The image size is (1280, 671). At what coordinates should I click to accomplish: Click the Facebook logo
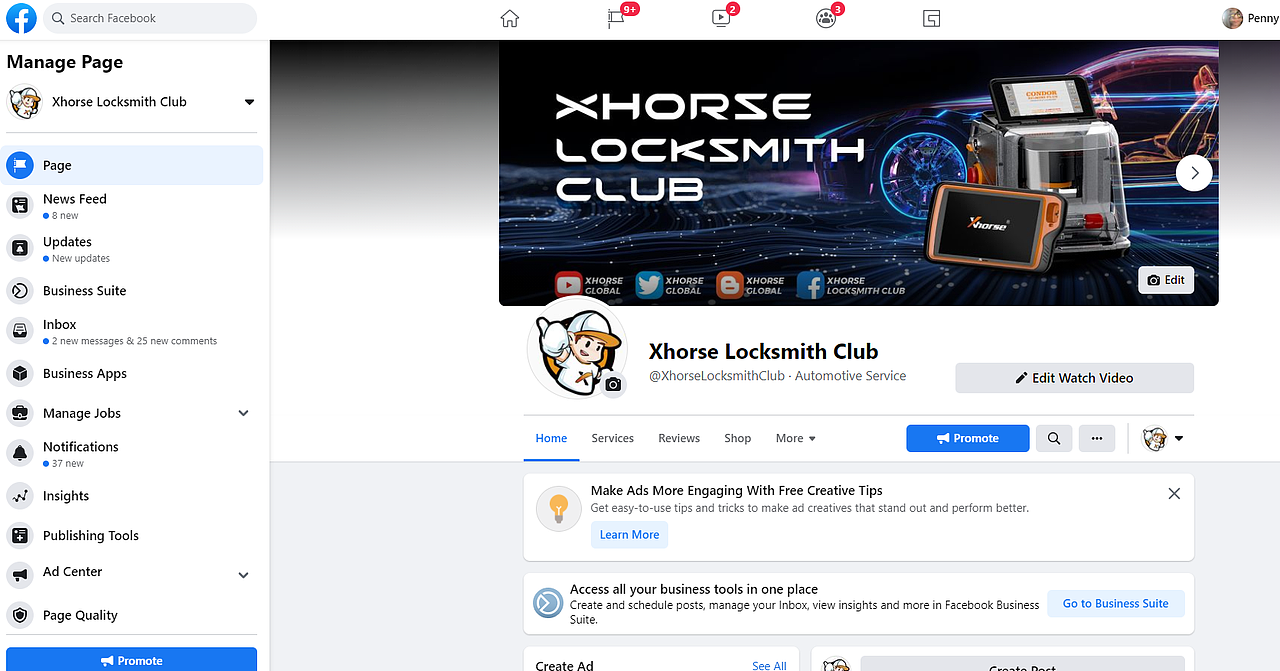pos(21,18)
